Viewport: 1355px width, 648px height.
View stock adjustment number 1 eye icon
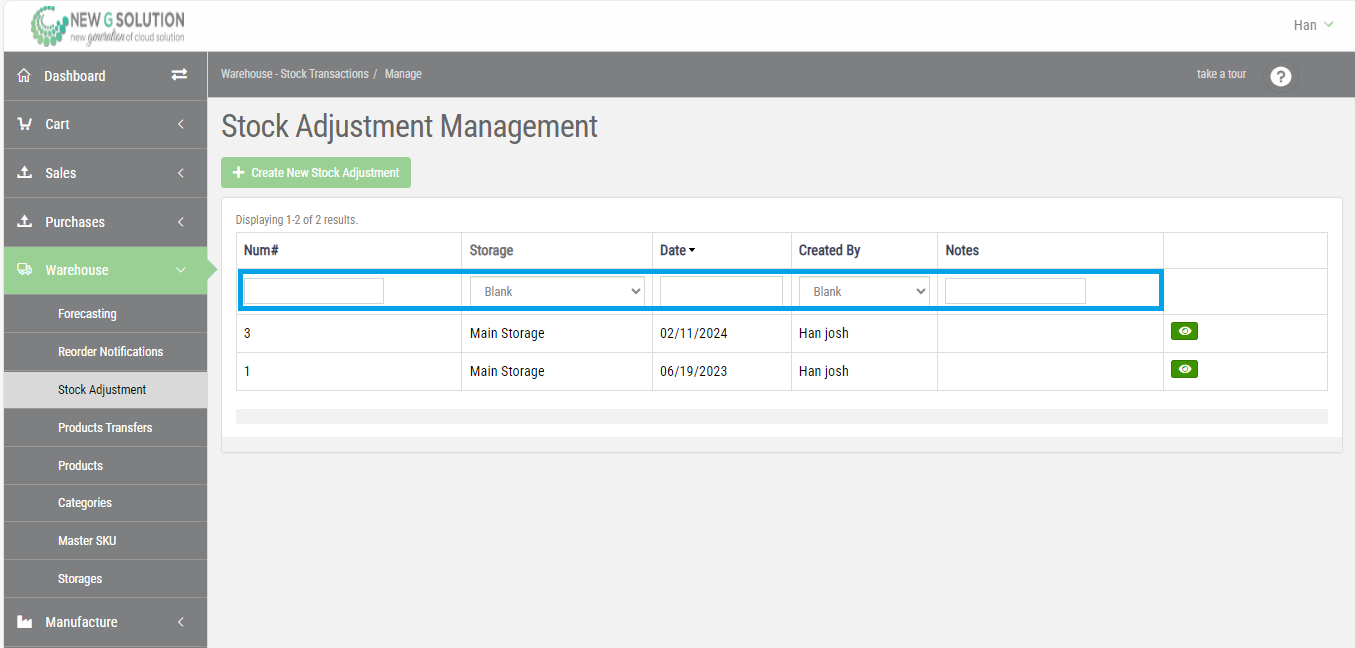pos(1184,370)
